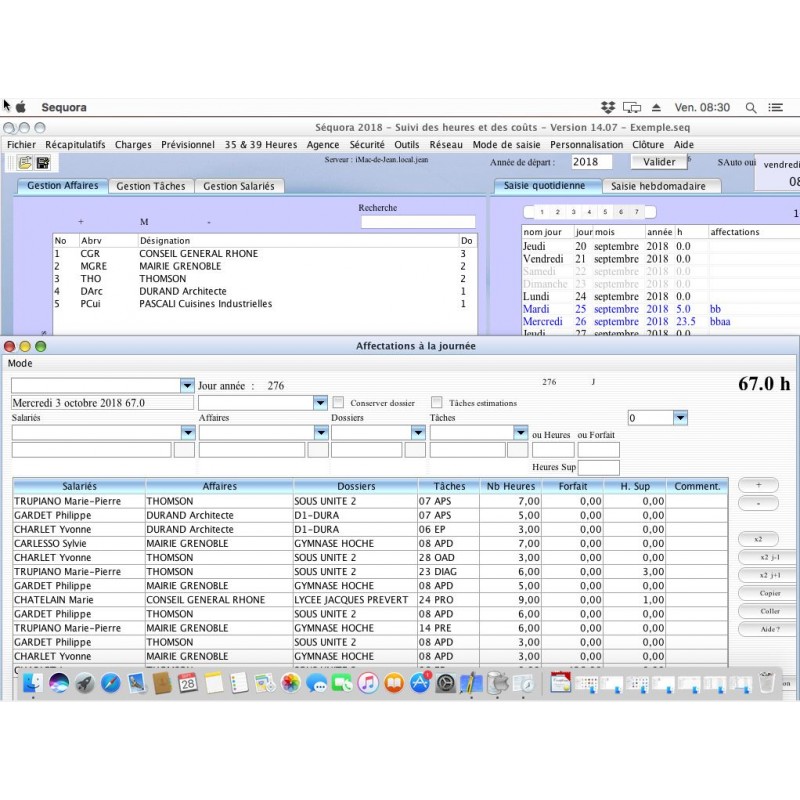Open Launchpad rocket icon in Dock
This screenshot has height=800, width=800.
pyautogui.click(x=85, y=683)
